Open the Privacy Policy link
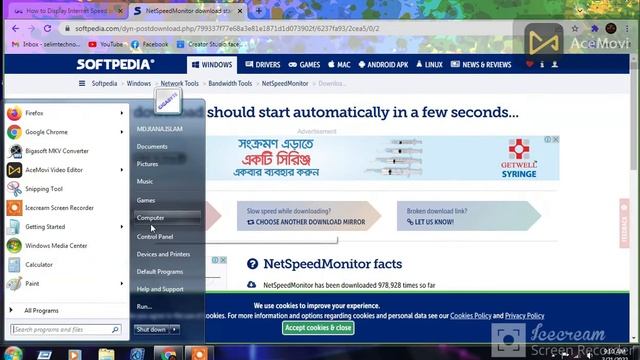This screenshot has height=360, width=640. 524,316
